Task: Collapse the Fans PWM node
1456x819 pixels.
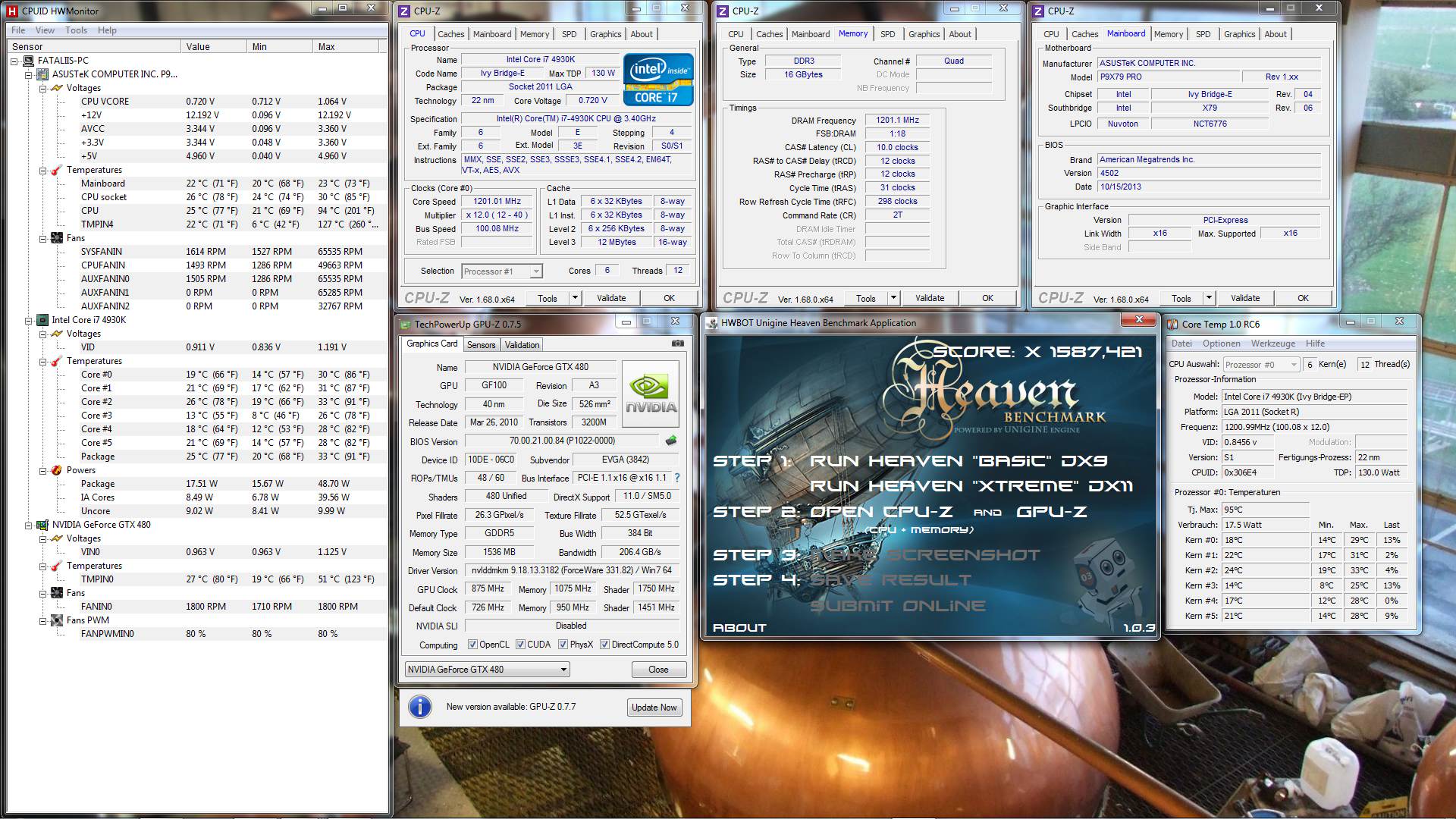Action: point(43,620)
